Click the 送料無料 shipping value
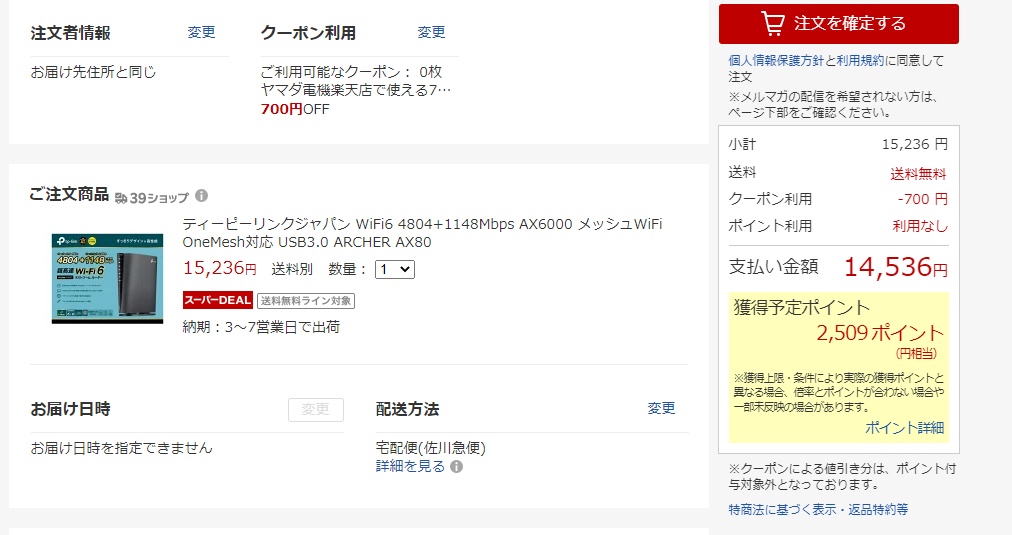This screenshot has width=1012, height=535. point(918,174)
